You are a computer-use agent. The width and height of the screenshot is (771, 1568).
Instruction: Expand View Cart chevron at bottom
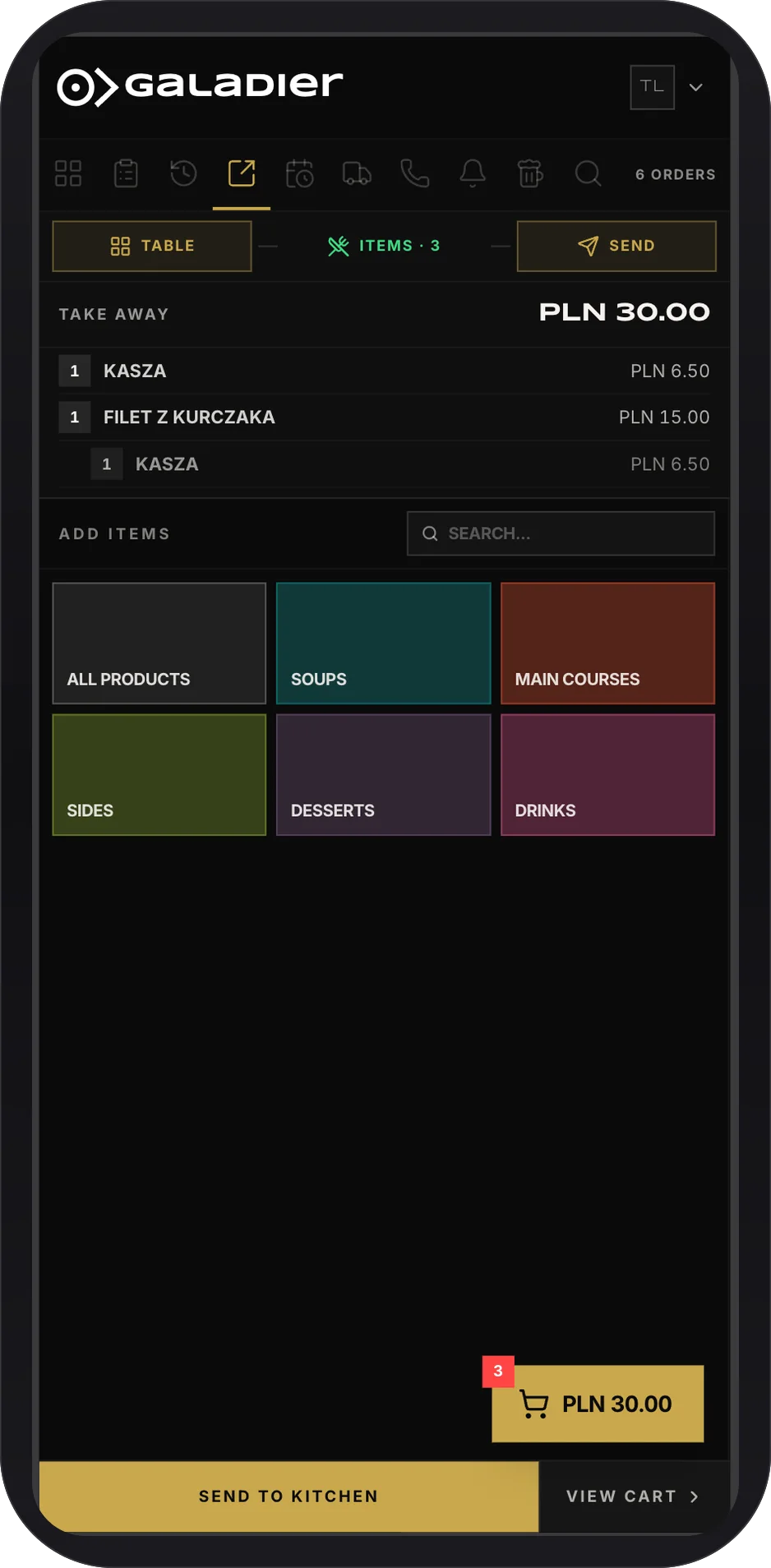[x=694, y=1497]
